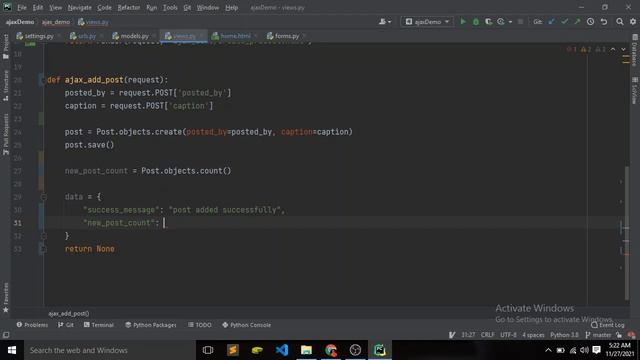Image resolution: width=640 pixels, height=360 pixels.
Task: Click the master Git branch widget
Action: pyautogui.click(x=598, y=335)
